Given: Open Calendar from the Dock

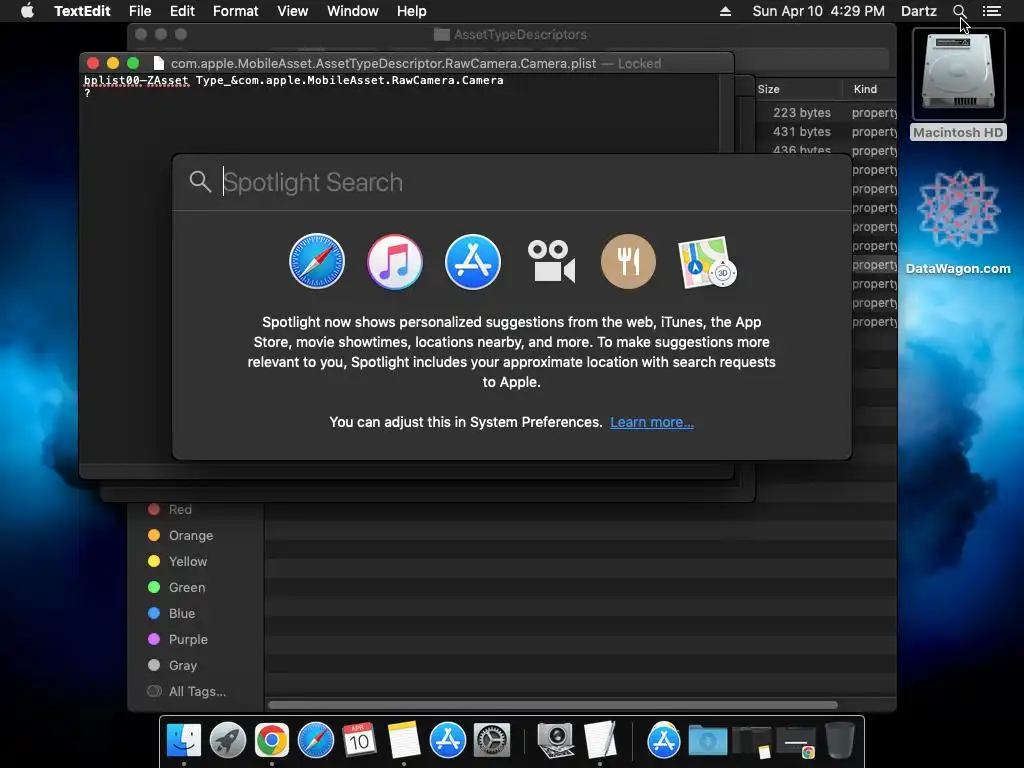Looking at the screenshot, I should (x=359, y=741).
